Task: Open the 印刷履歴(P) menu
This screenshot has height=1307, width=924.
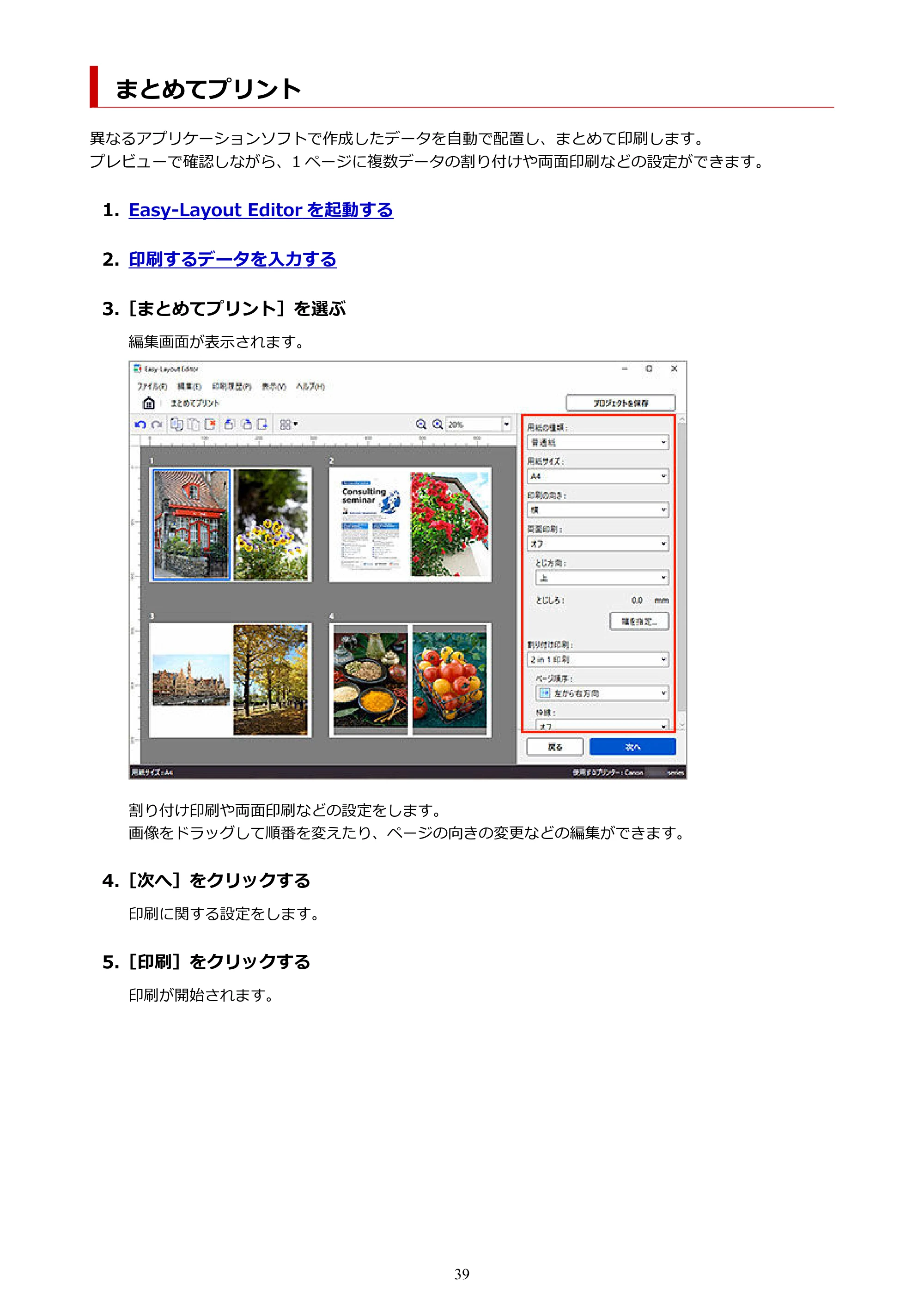Action: pos(231,386)
